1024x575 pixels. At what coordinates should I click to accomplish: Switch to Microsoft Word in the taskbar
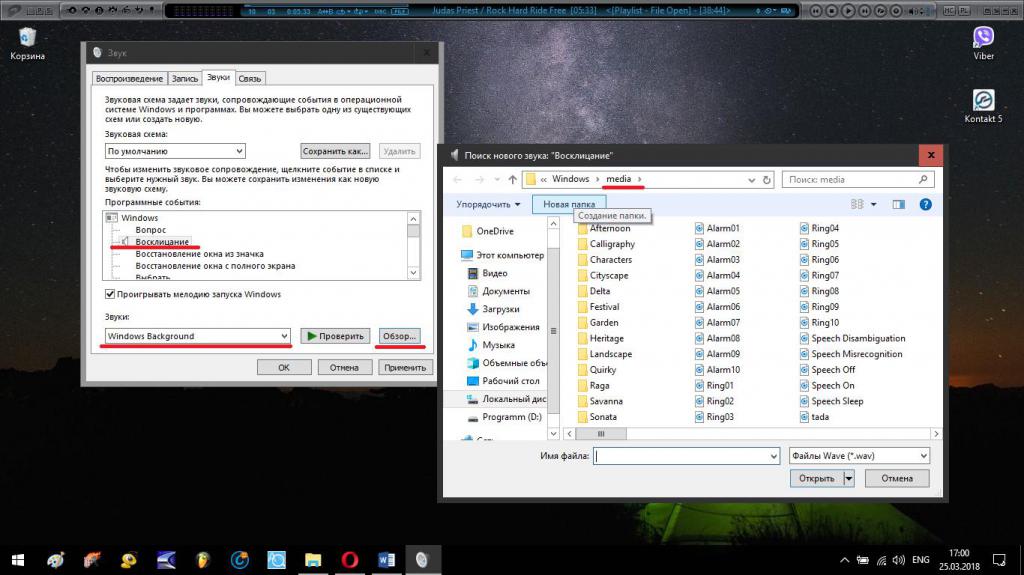click(x=386, y=560)
